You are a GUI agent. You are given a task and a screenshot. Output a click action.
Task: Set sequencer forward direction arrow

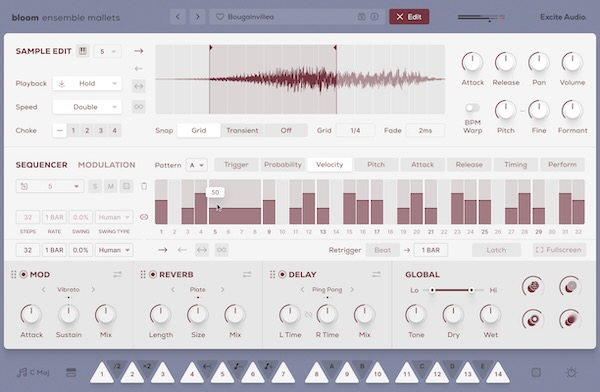click(163, 250)
